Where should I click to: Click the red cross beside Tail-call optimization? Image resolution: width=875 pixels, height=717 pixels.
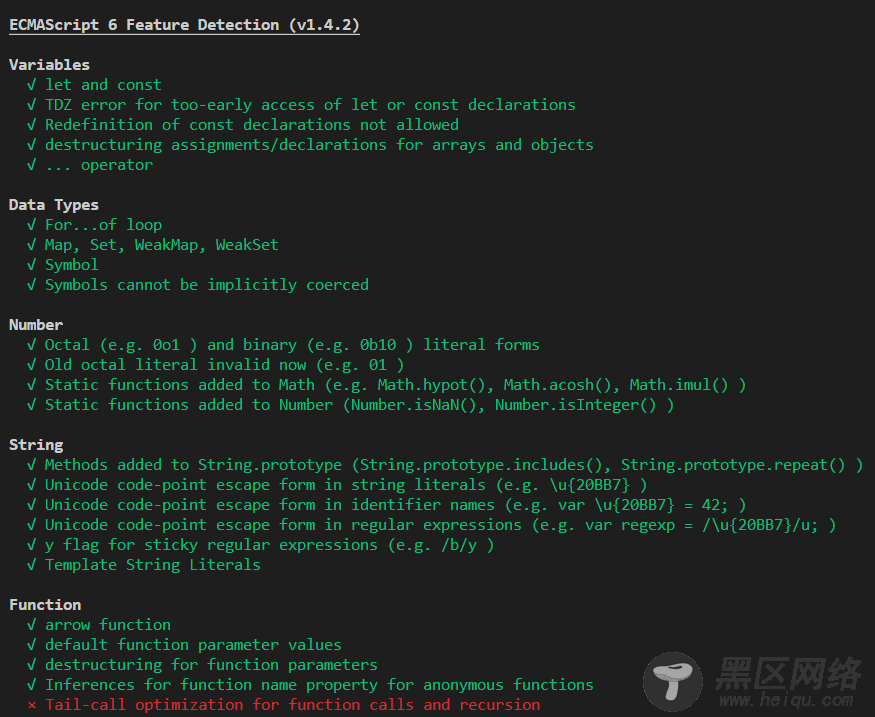32,705
